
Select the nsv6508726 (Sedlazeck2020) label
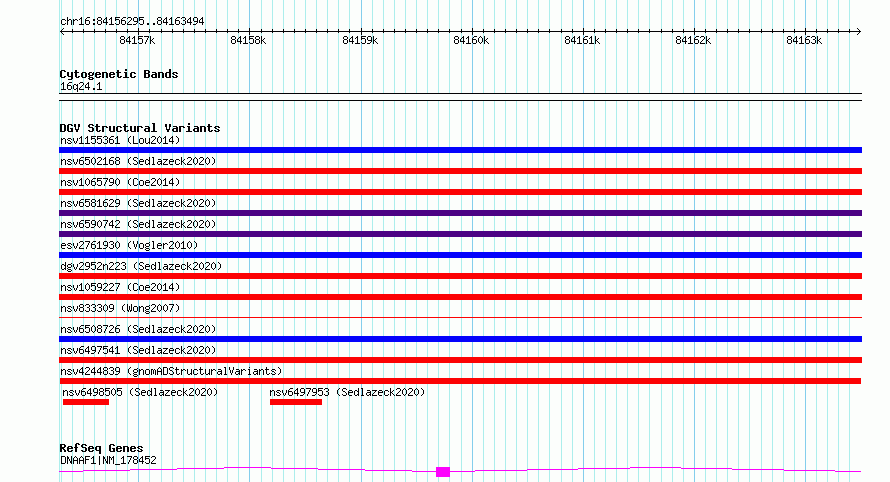click(138, 329)
